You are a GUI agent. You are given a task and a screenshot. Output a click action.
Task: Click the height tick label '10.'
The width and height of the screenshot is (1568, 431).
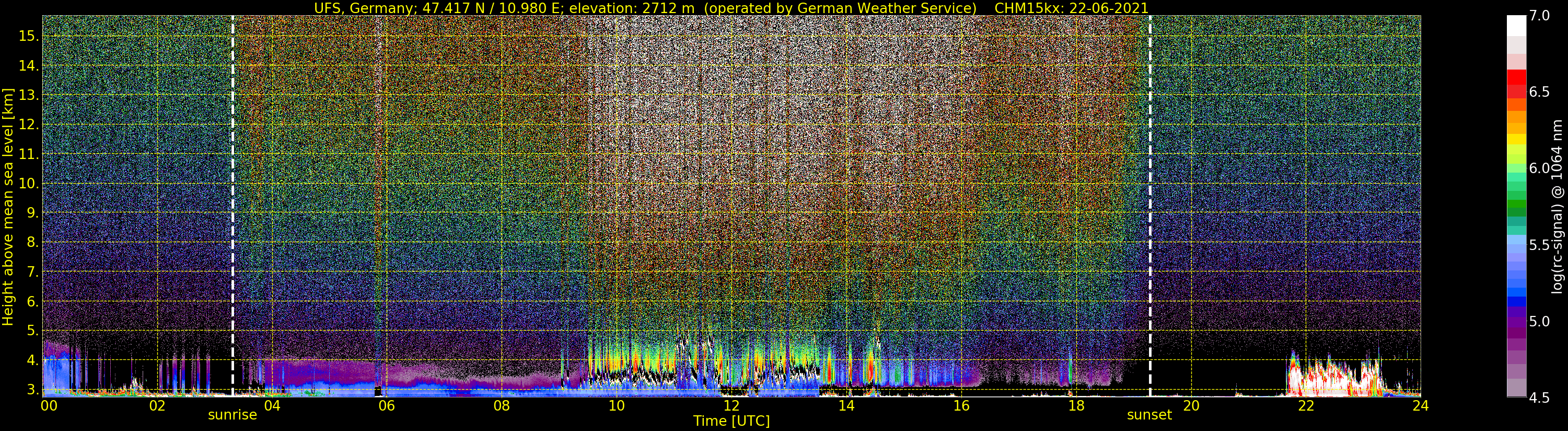[x=29, y=184]
